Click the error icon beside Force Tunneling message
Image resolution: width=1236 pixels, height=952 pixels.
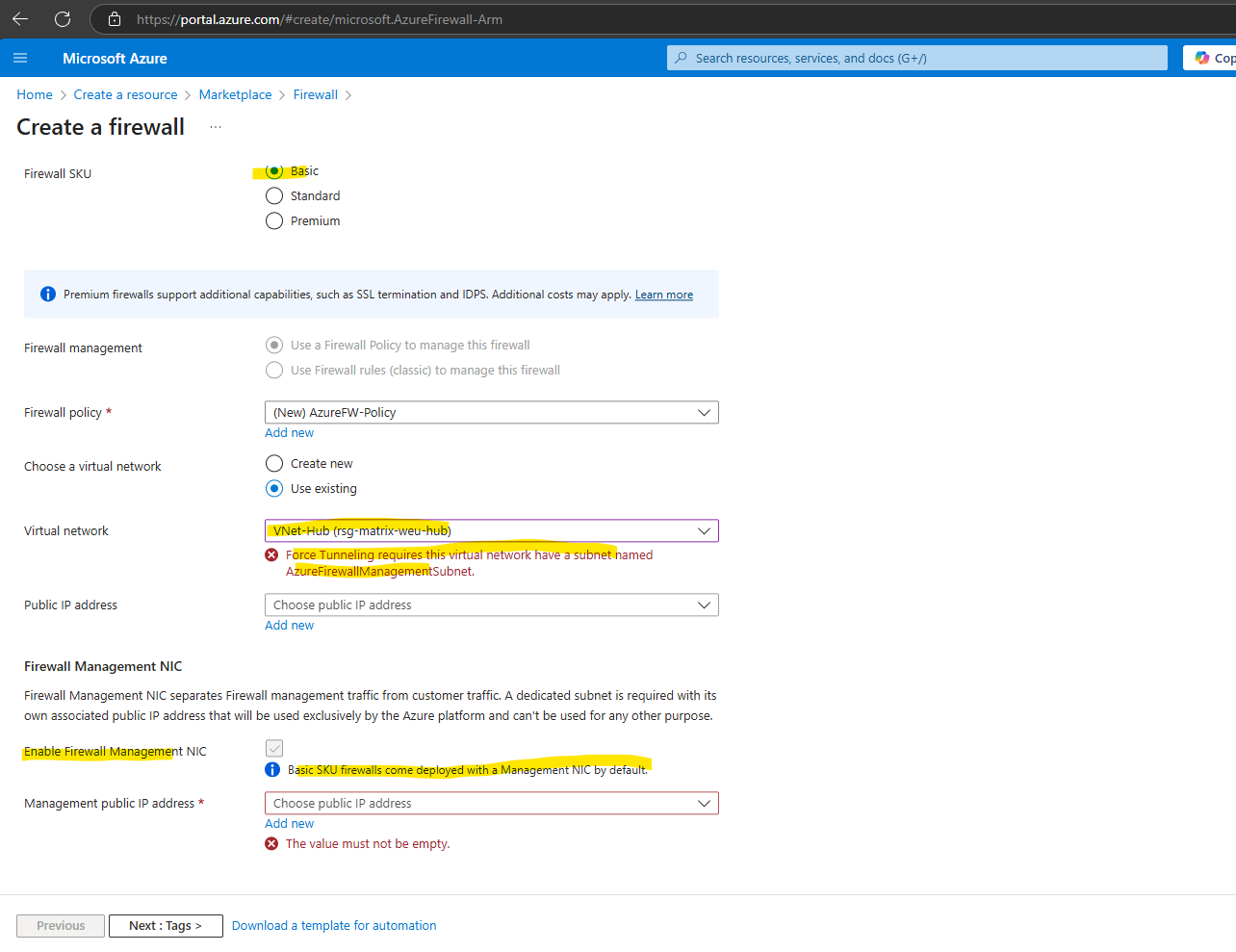(271, 554)
